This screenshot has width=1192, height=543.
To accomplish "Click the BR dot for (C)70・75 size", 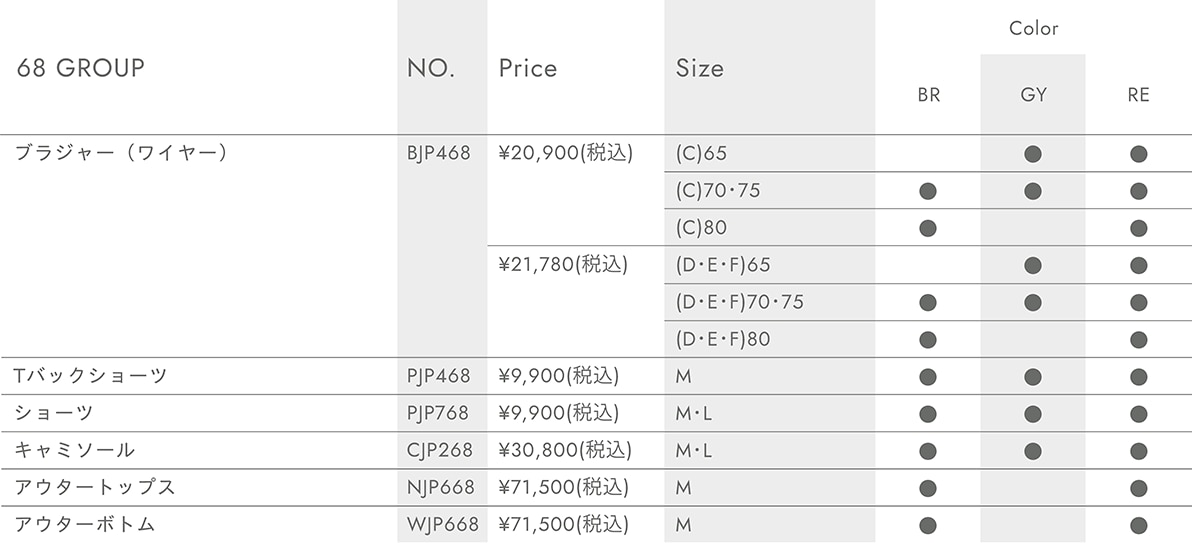I will click(x=927, y=191).
